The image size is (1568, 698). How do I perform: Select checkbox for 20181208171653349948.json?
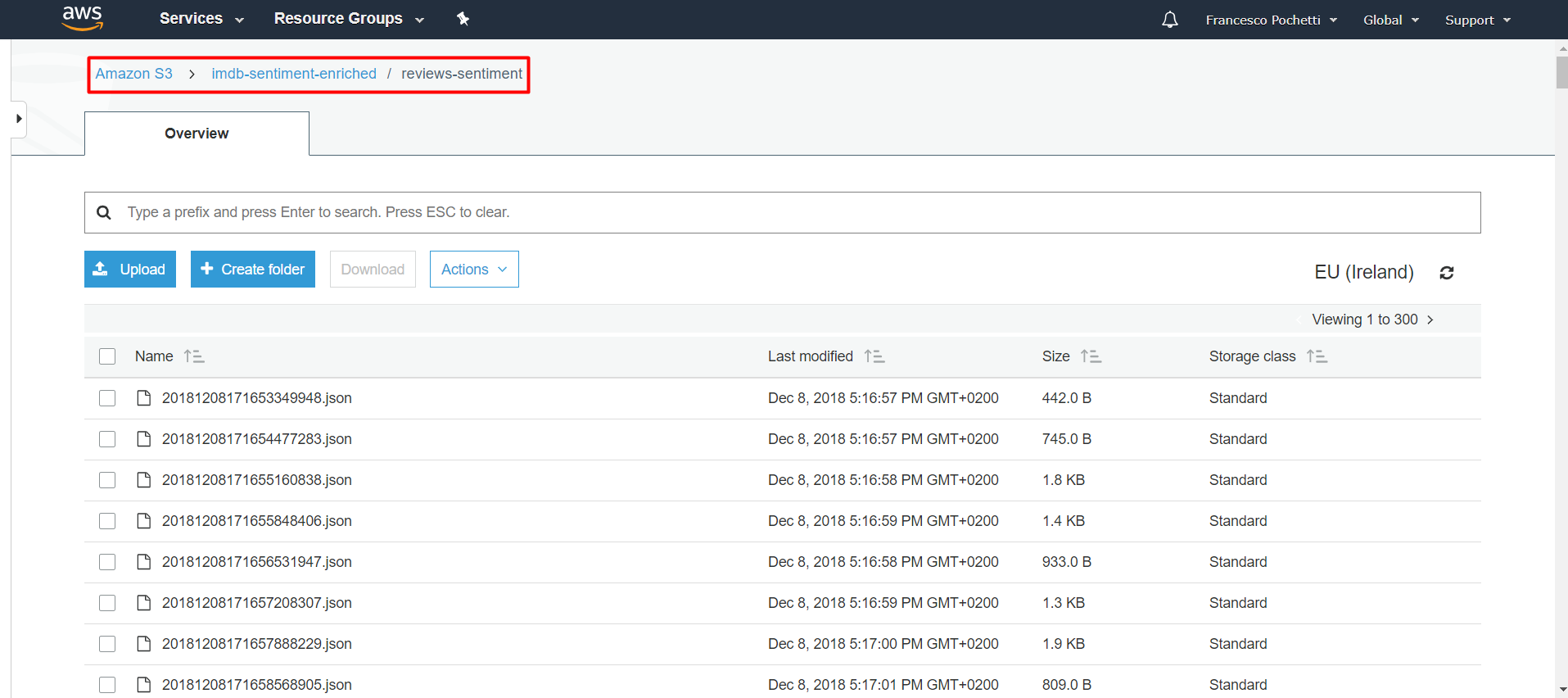(107, 398)
